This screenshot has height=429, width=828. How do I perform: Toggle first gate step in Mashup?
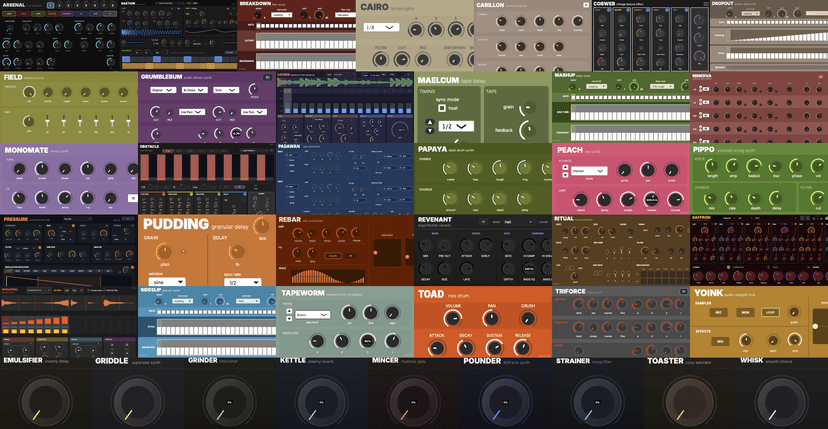pos(573,97)
